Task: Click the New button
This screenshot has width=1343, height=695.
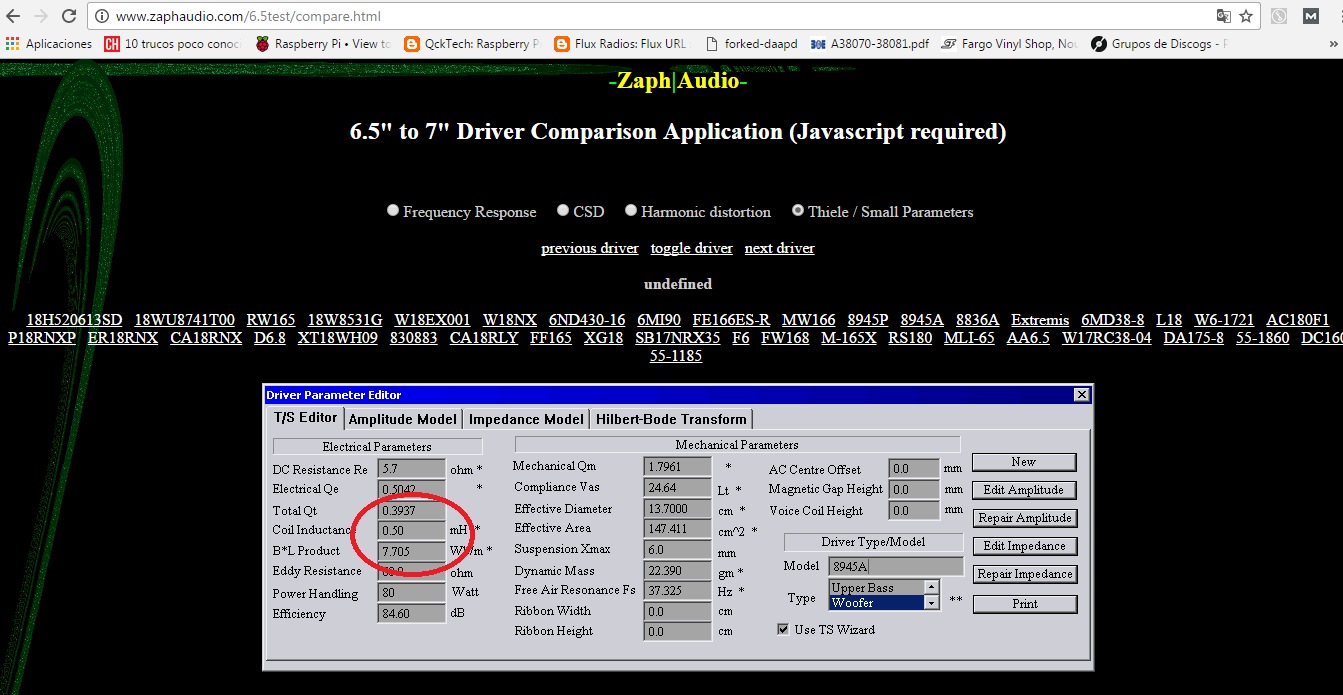Action: [x=1024, y=462]
